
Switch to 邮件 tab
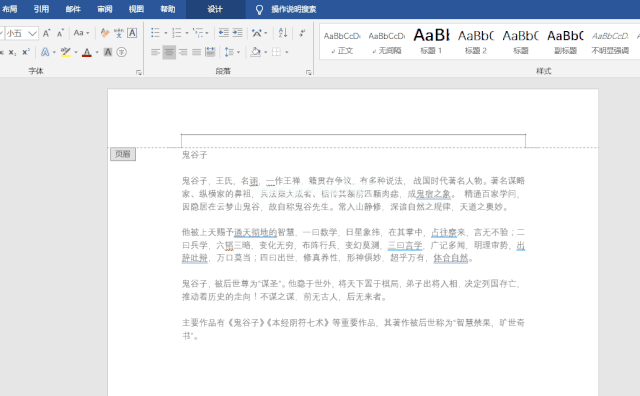pos(73,9)
